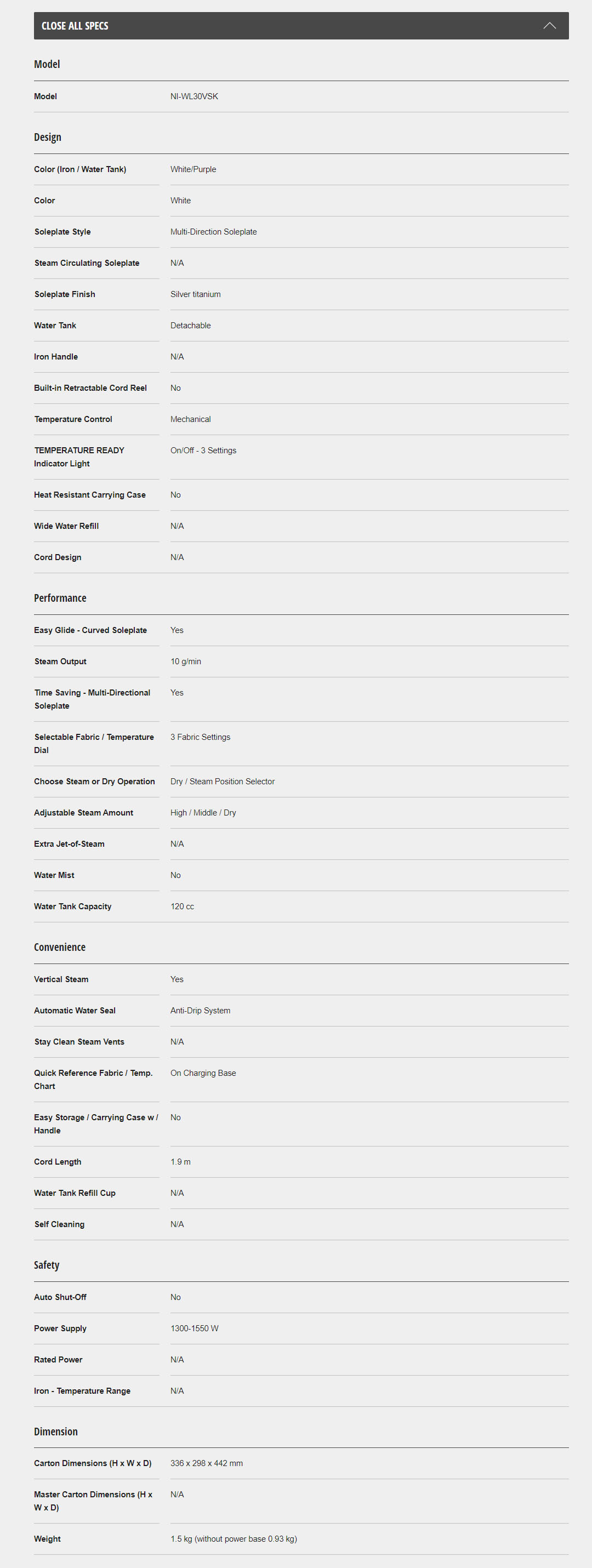
Task: Click the Soleplate Style spec label
Action: (62, 232)
